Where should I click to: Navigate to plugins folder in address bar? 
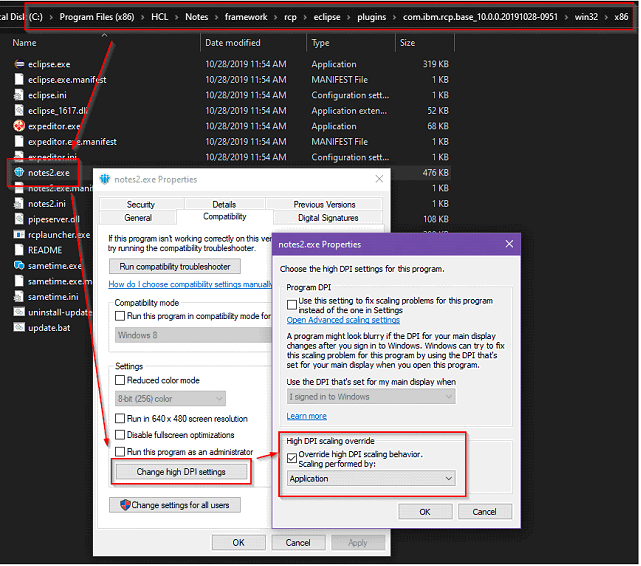pyautogui.click(x=372, y=17)
